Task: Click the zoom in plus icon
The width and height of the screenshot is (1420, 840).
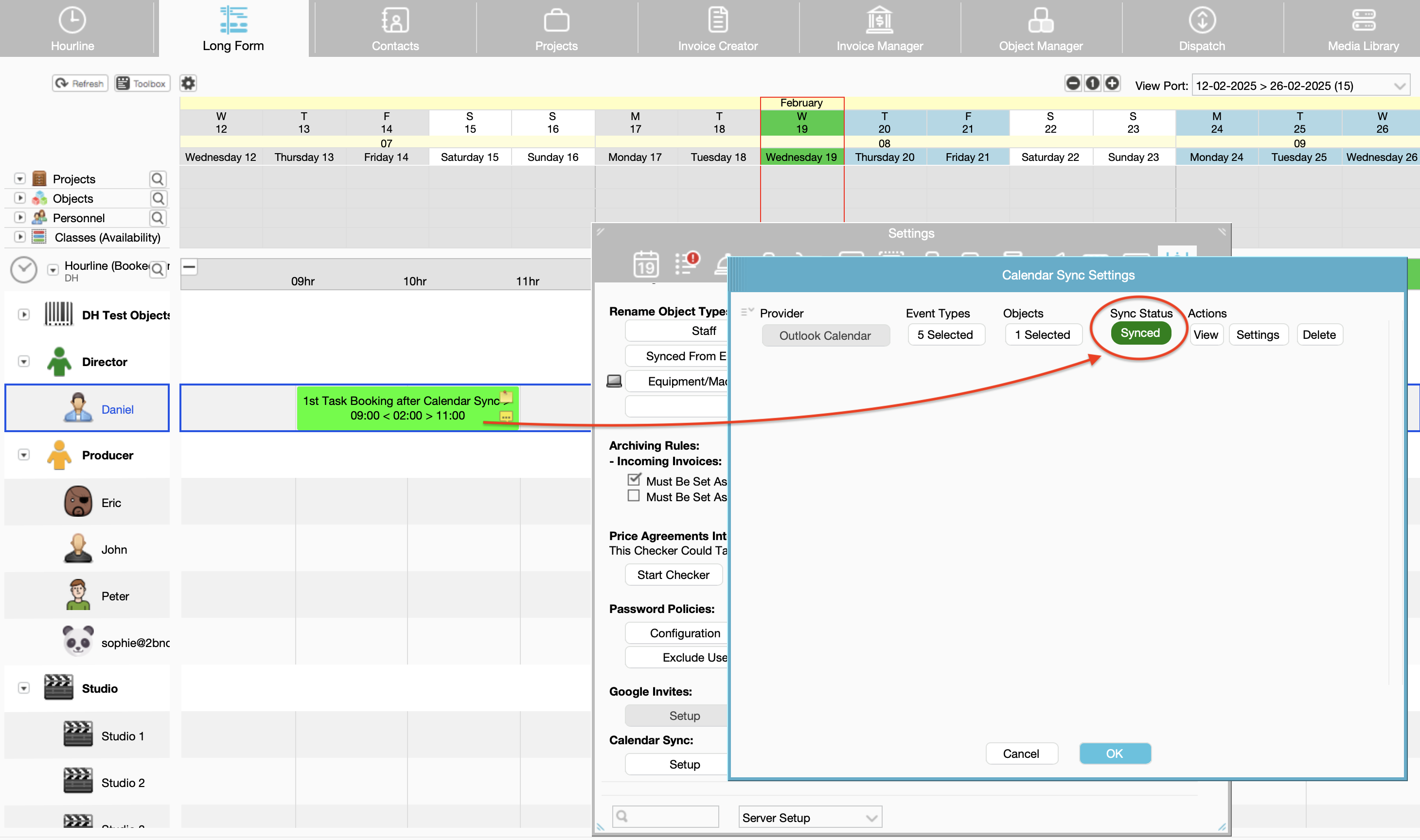Action: (1112, 83)
